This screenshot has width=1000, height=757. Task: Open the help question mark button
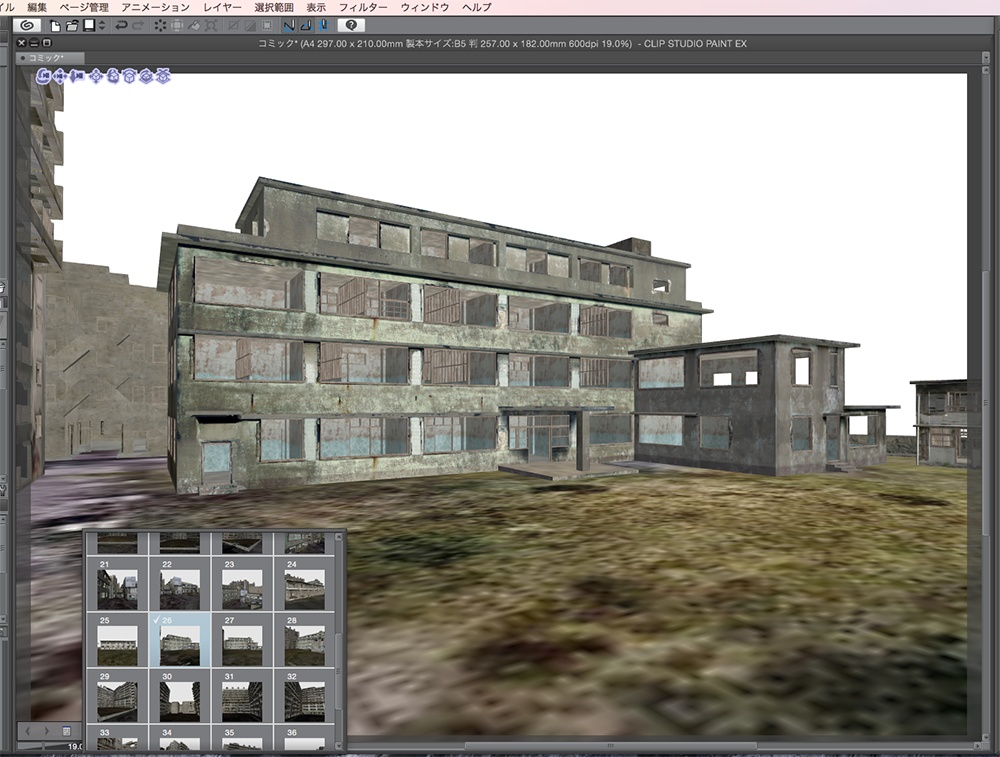(x=351, y=26)
